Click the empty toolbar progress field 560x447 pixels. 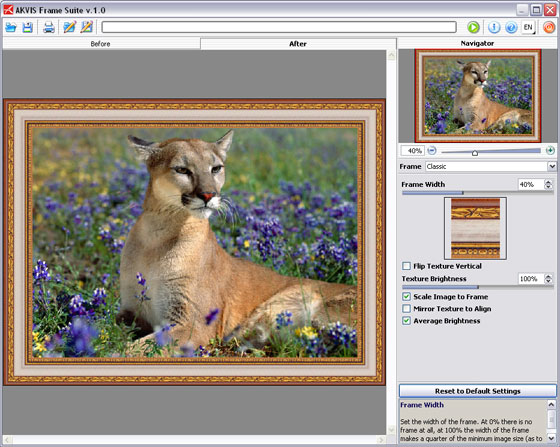pyautogui.click(x=279, y=27)
